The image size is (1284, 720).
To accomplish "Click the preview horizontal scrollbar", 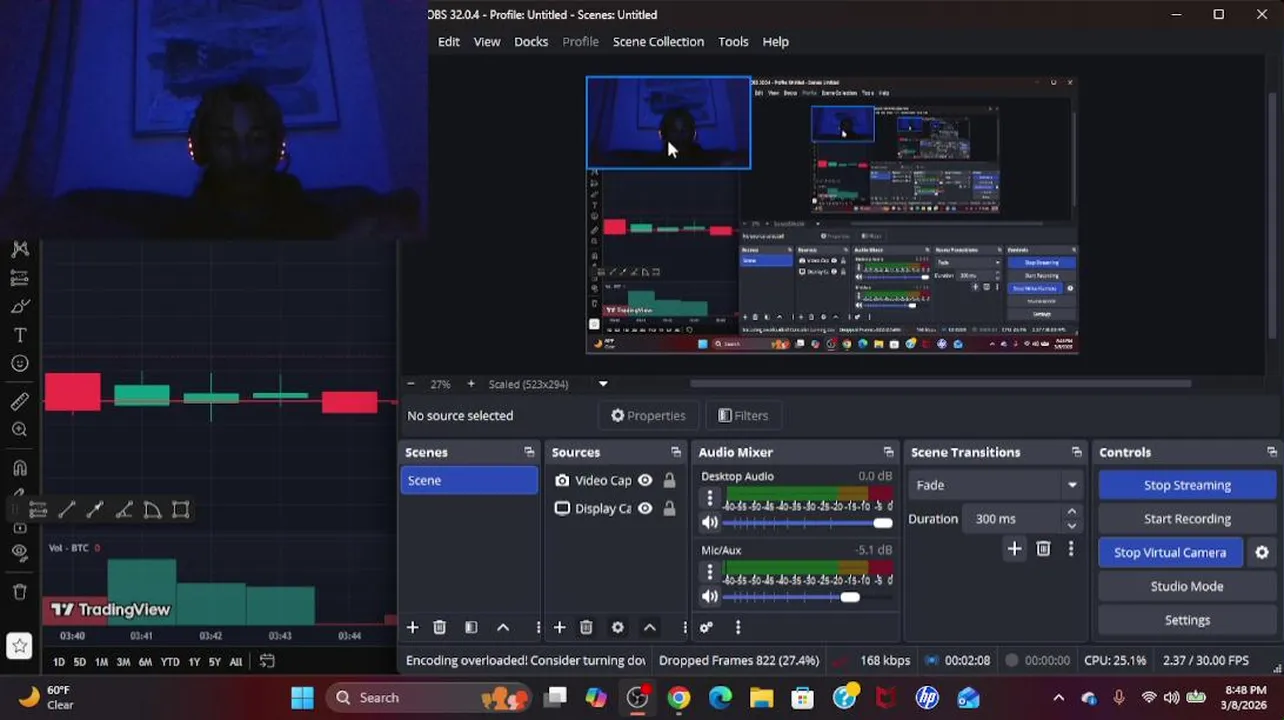I will pos(940,383).
